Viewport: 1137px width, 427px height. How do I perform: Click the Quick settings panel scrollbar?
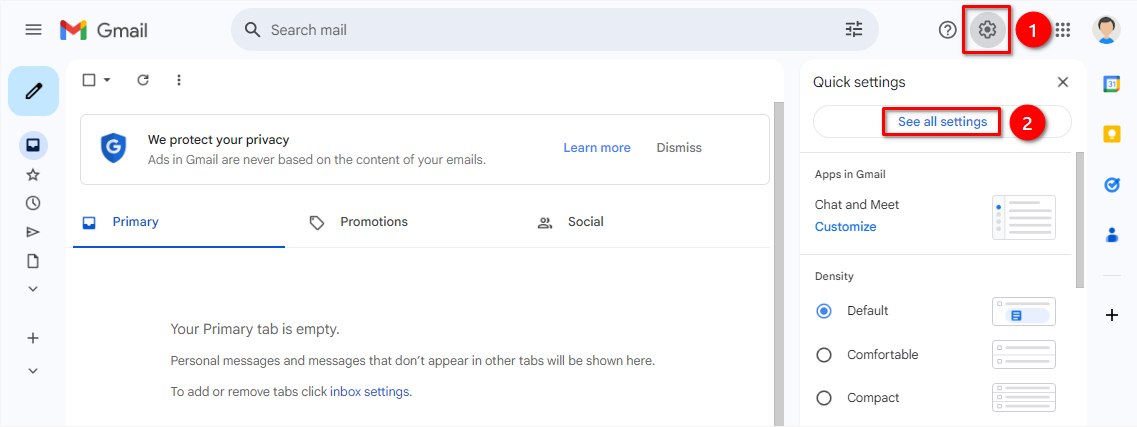(1080, 220)
